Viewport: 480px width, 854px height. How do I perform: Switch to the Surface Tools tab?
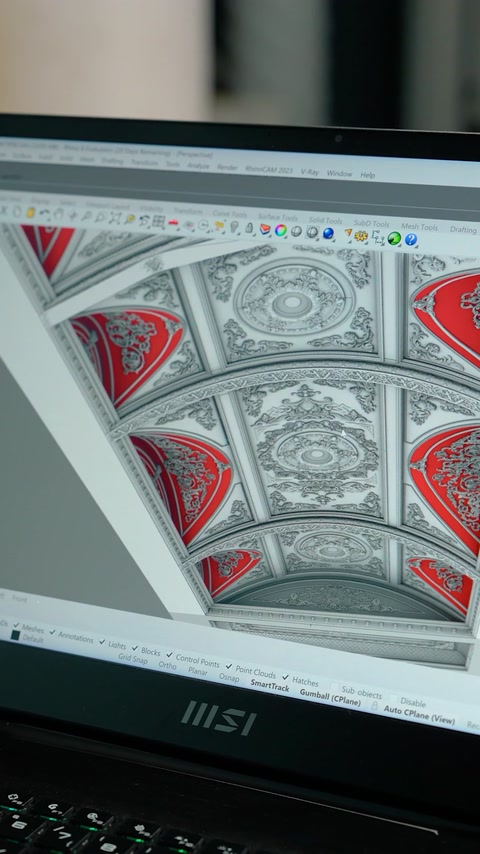coord(278,217)
